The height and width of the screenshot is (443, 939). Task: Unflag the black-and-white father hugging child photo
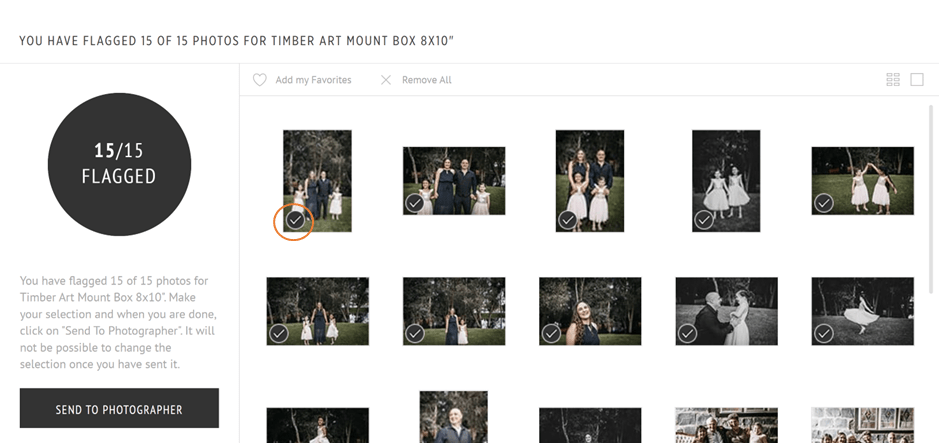point(688,334)
